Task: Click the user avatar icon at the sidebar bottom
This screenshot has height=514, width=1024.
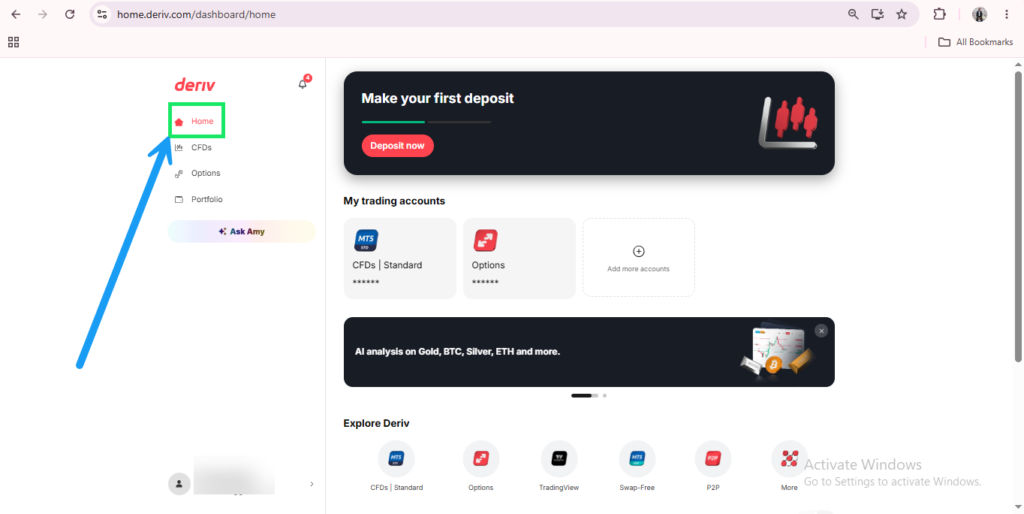Action: pos(179,484)
